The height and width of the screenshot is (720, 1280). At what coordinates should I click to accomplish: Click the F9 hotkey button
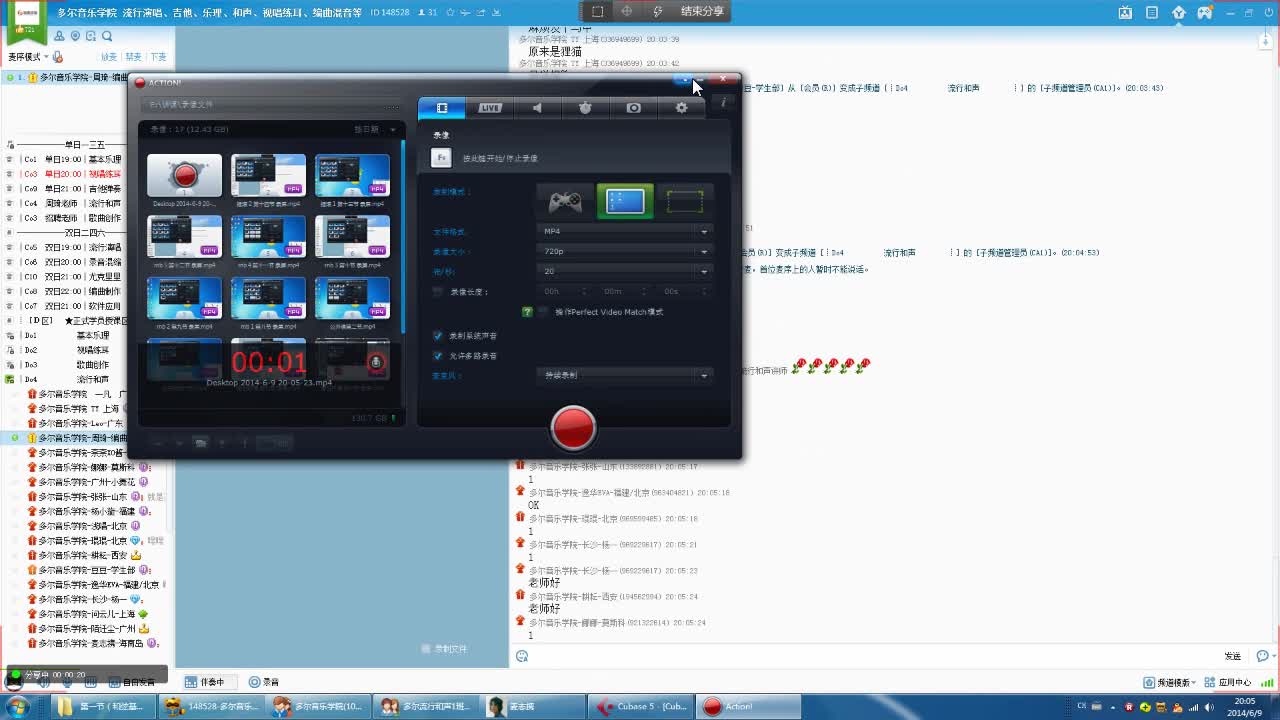[x=441, y=158]
